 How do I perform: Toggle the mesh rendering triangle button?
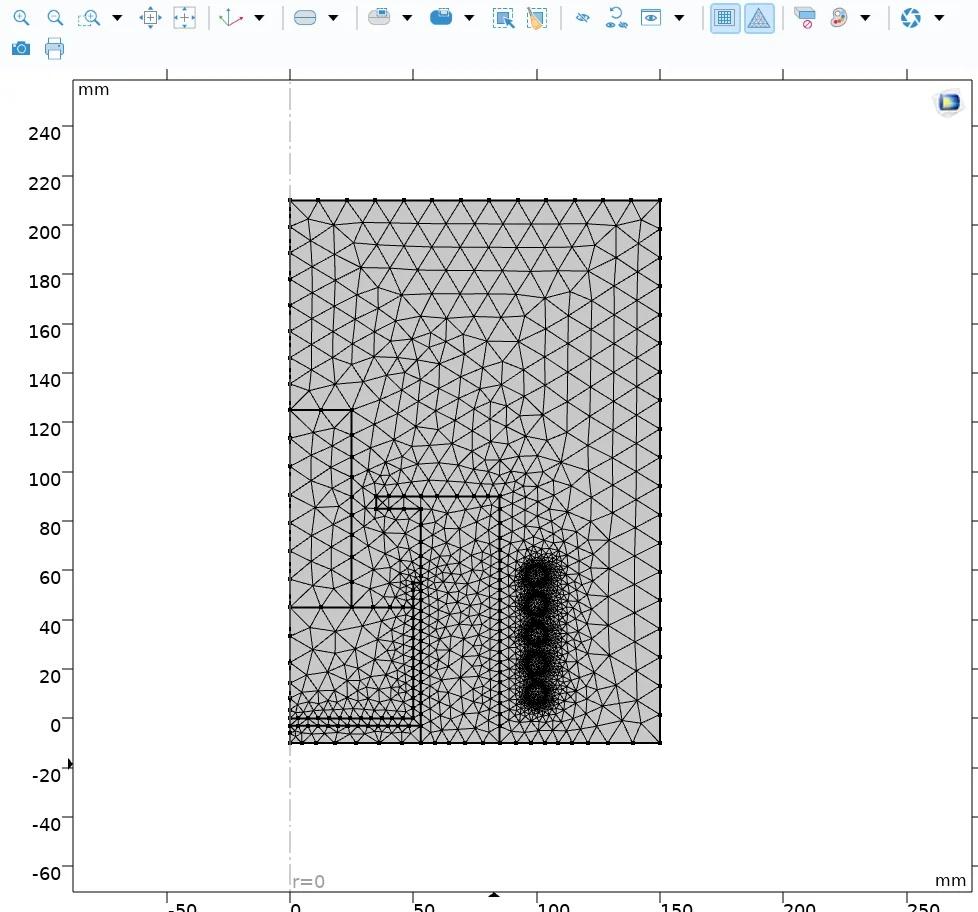[x=759, y=17]
